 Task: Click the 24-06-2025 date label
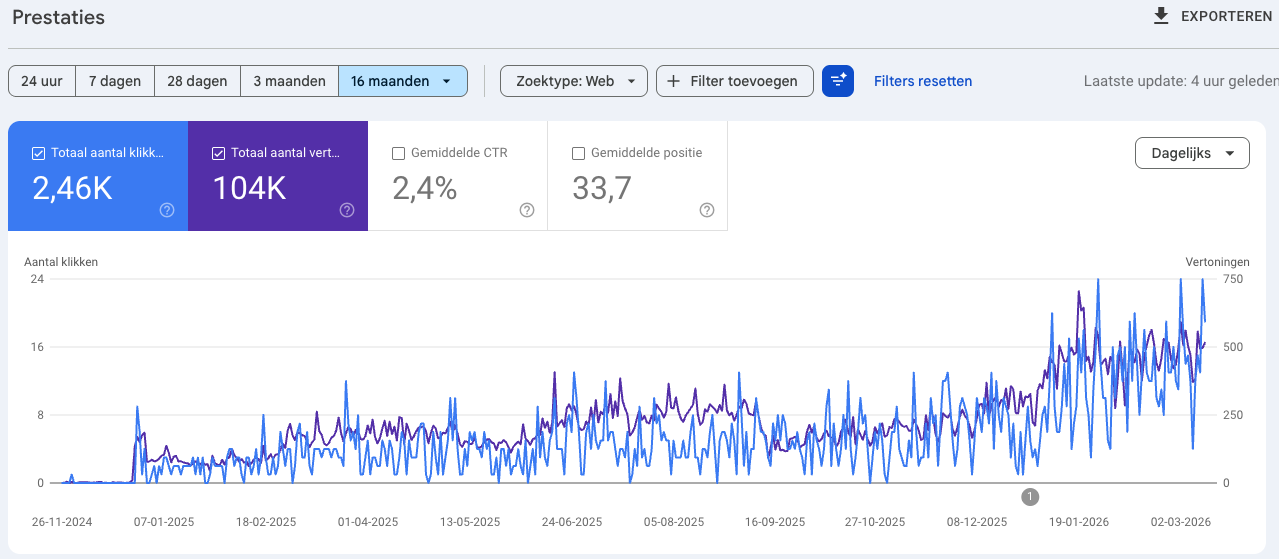pyautogui.click(x=572, y=522)
